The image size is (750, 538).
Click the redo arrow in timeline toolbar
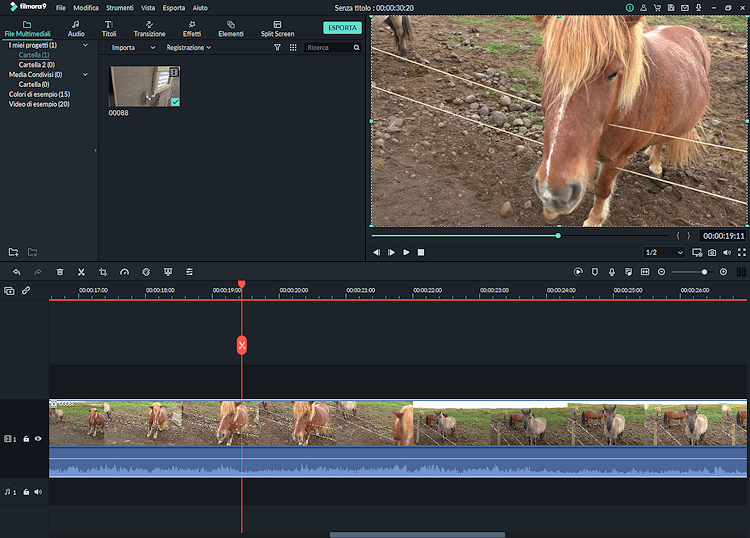[38, 272]
